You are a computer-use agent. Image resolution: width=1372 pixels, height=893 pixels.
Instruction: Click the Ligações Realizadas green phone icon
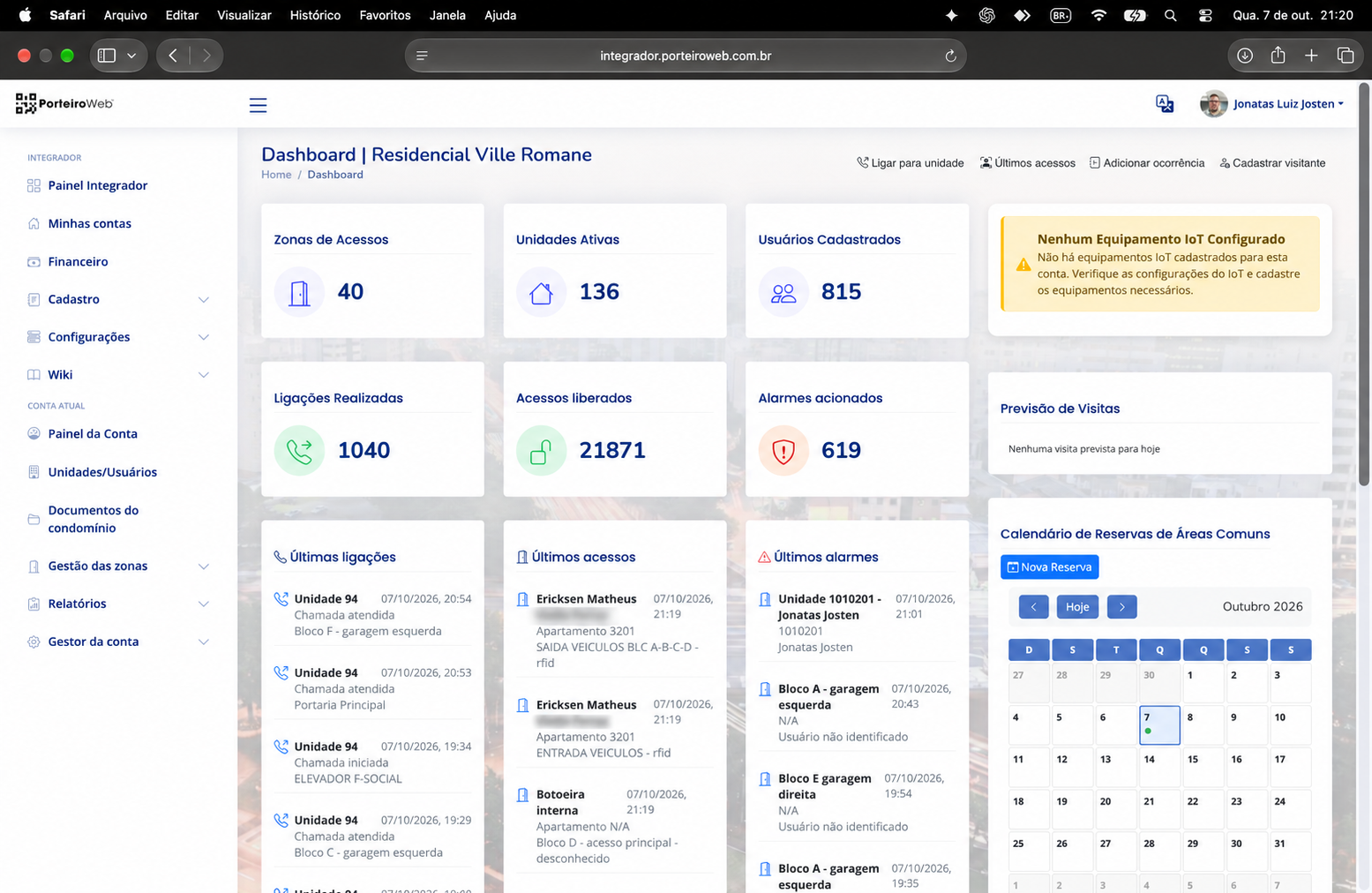coord(299,451)
